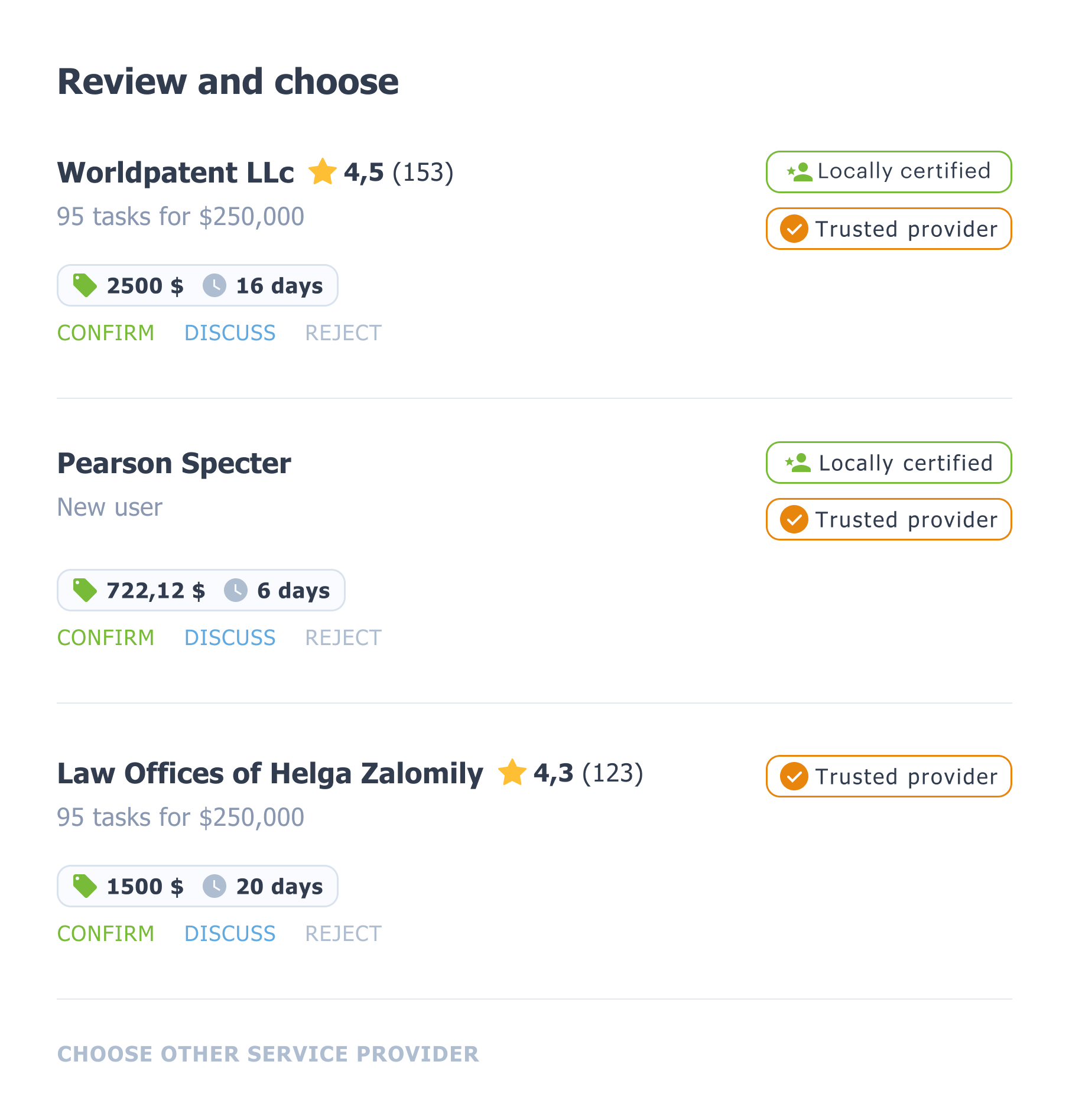Click the green price tag icon for 2500 $
1069x1120 pixels.
[85, 285]
